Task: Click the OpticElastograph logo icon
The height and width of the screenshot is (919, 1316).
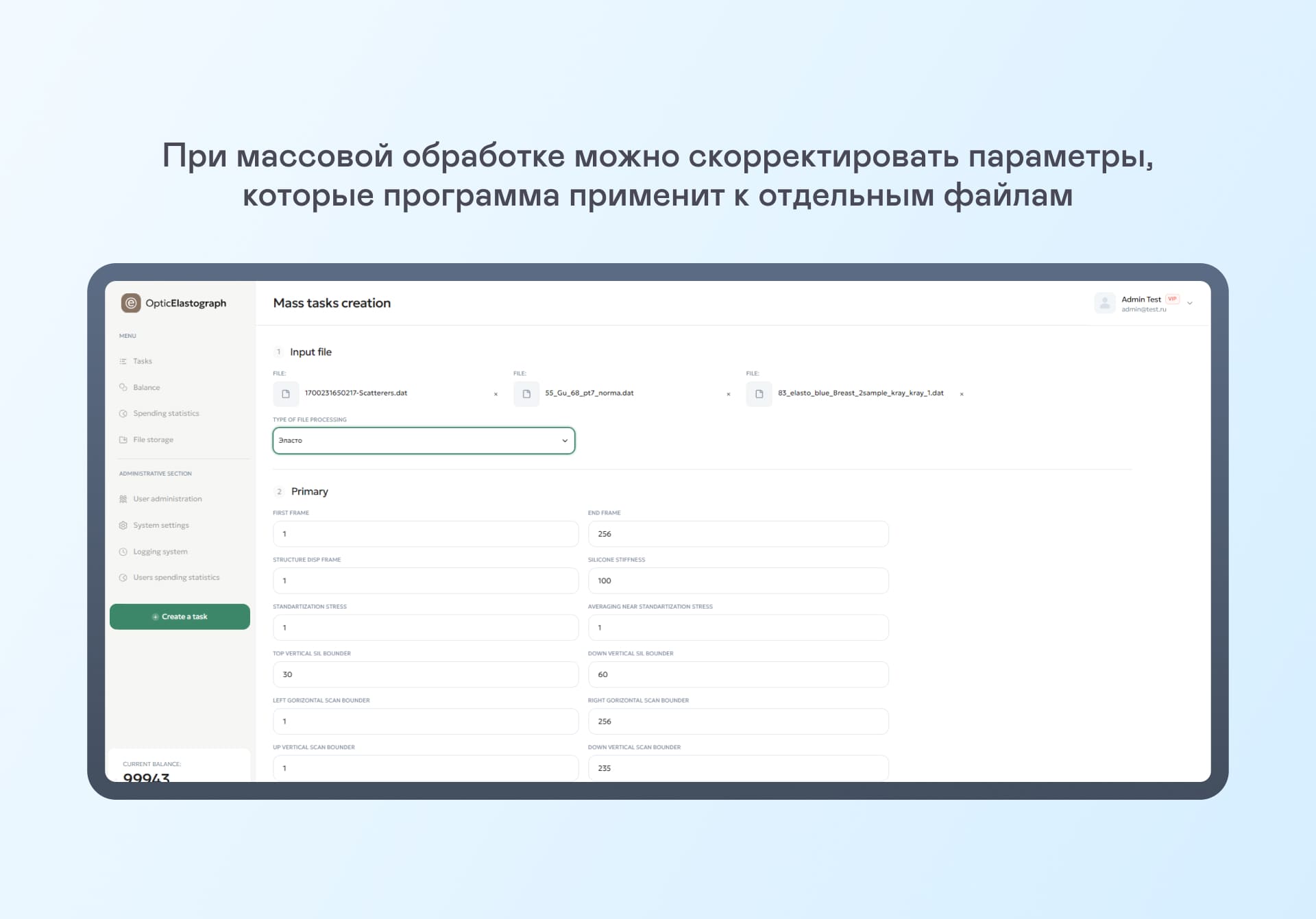Action: point(130,303)
